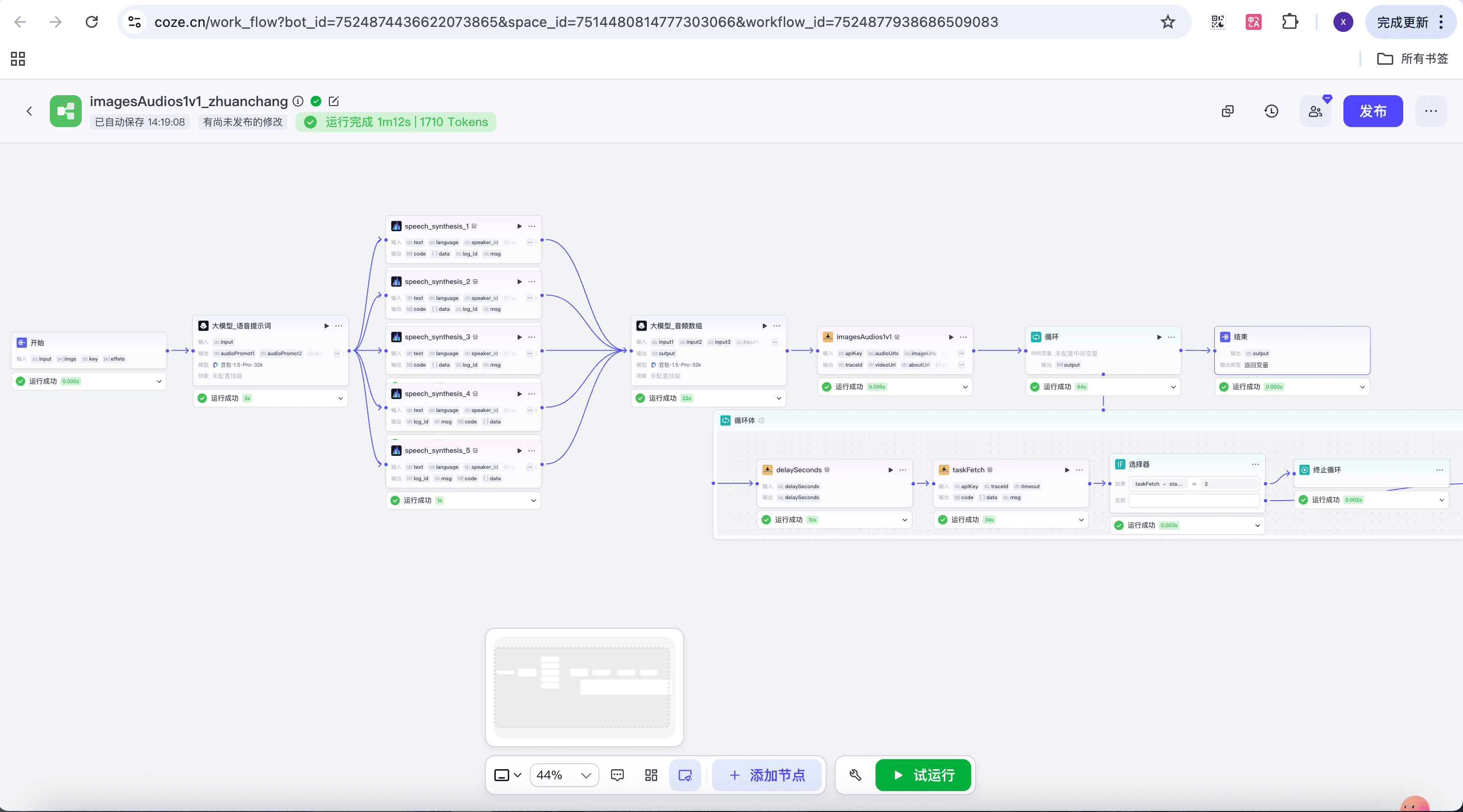
Task: Open the collaborators people icon
Action: pyautogui.click(x=1316, y=111)
